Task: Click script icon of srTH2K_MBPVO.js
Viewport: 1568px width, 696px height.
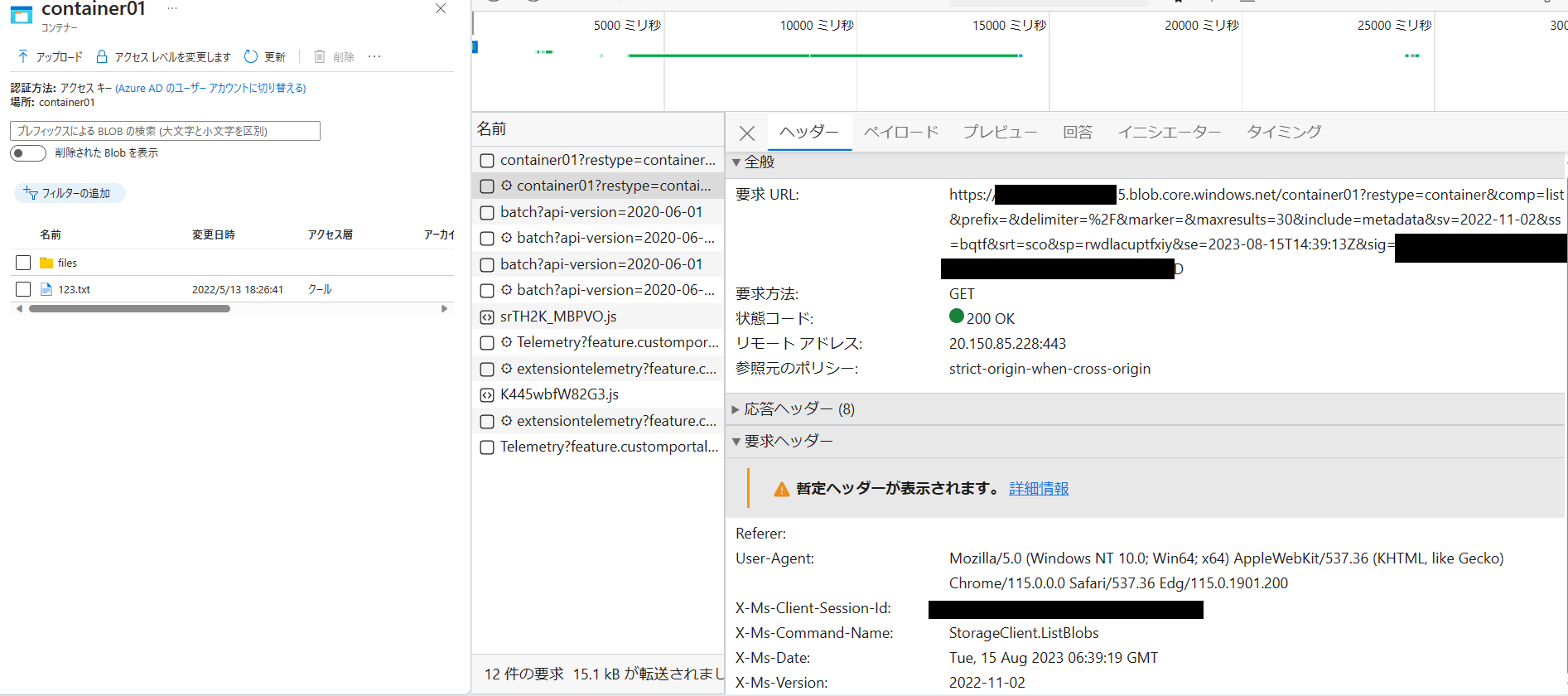Action: coord(487,317)
